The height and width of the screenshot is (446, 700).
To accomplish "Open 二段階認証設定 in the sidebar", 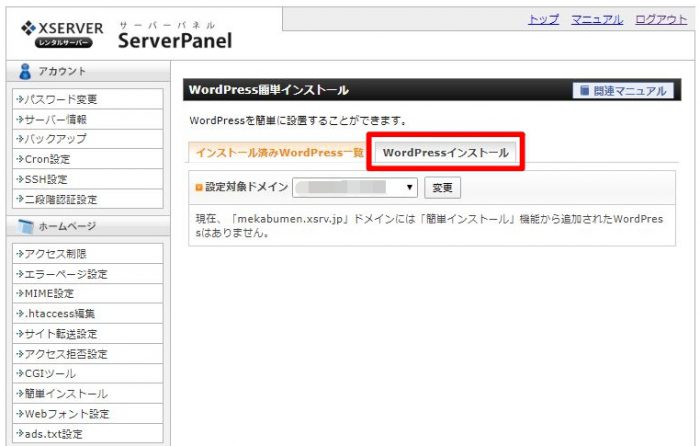I will click(x=88, y=199).
